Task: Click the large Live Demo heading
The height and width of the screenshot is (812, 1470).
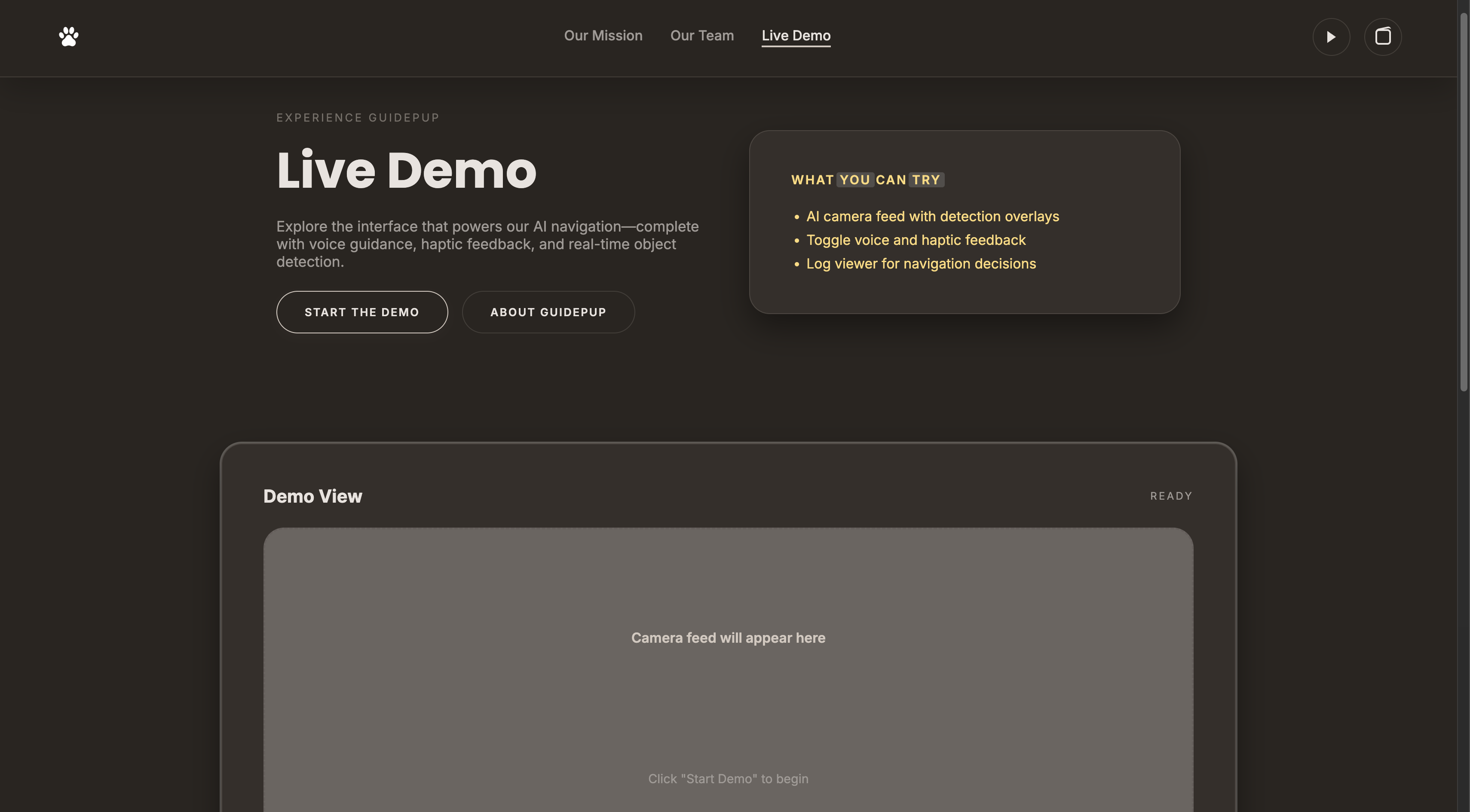Action: click(x=406, y=170)
